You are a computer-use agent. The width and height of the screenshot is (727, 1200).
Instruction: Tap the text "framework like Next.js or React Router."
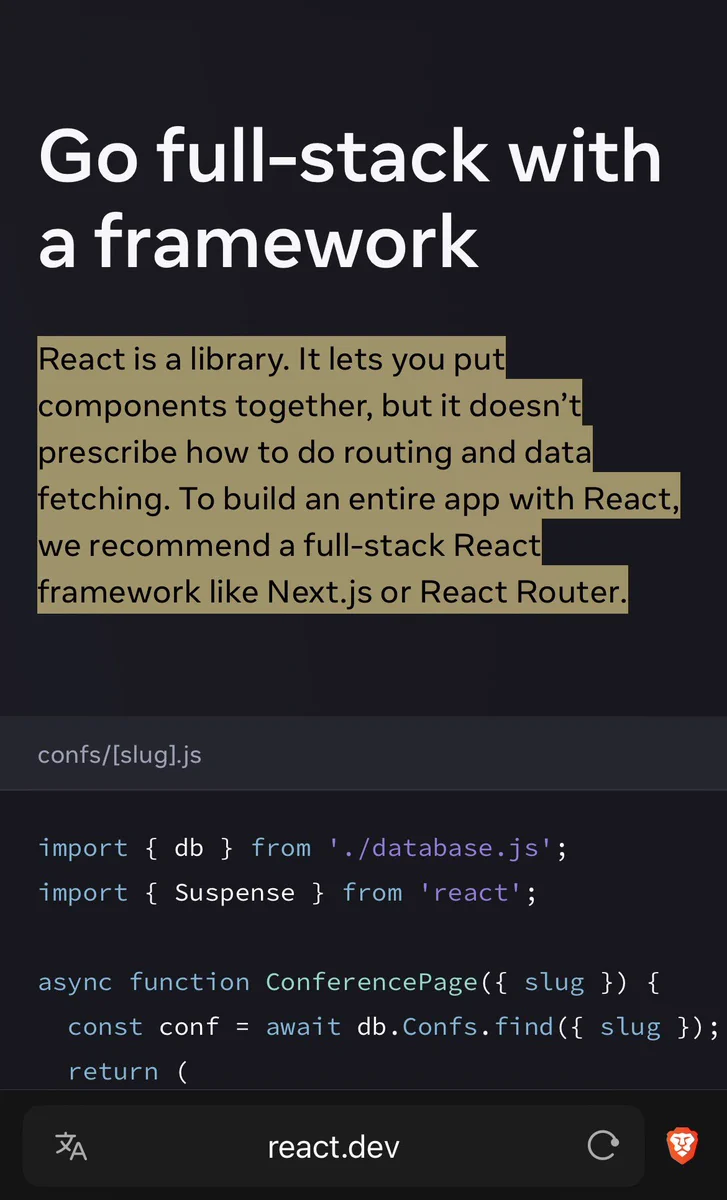332,592
